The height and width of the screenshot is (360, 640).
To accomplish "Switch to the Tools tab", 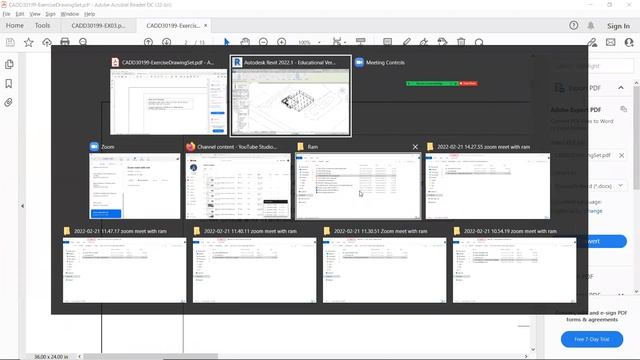I will point(42,25).
